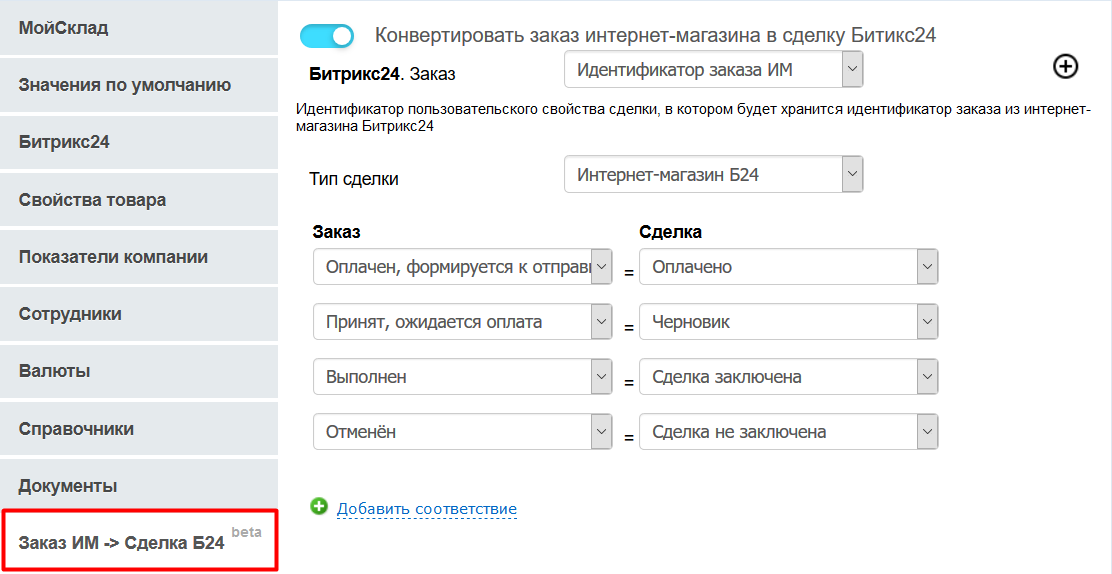
Task: Switch to Значения по умолчанию tab
Action: coord(138,85)
